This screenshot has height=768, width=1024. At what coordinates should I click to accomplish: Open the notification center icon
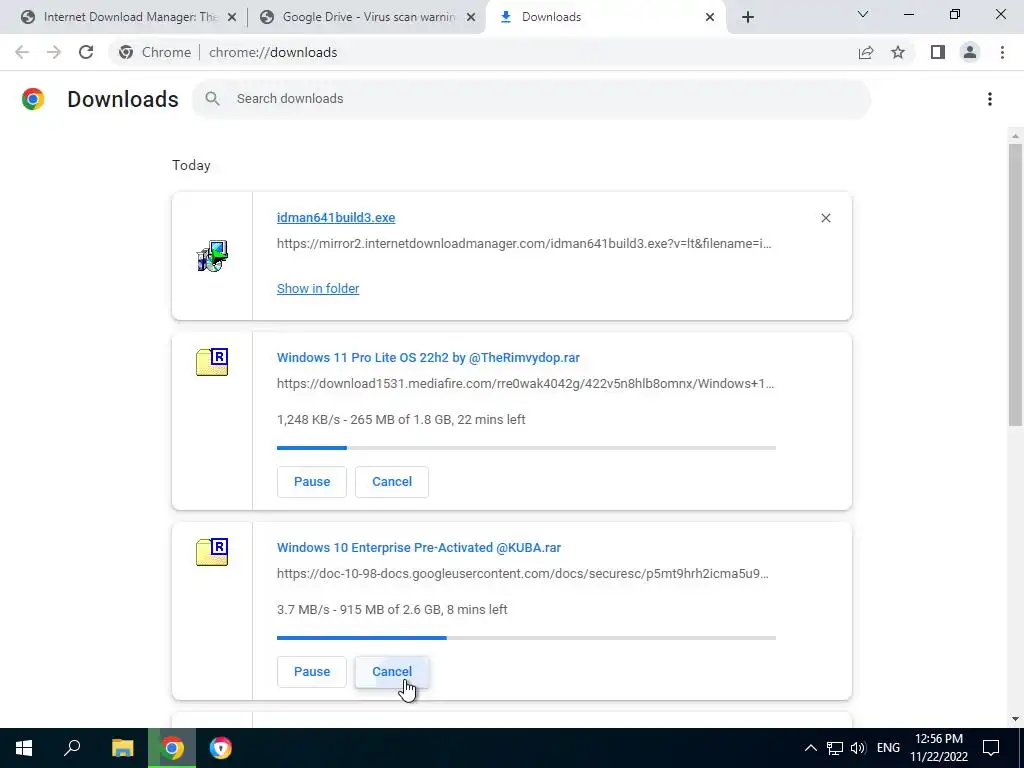[991, 748]
